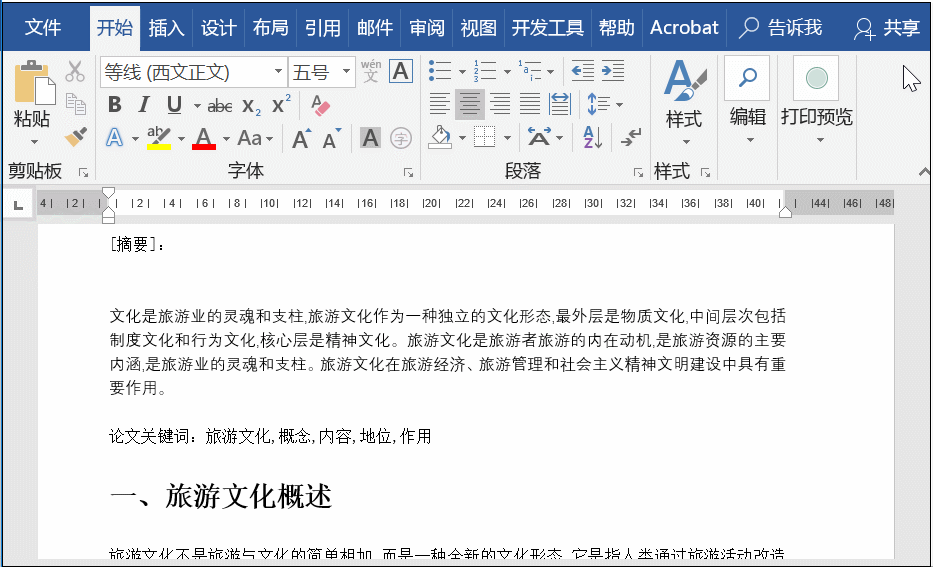
Task: Switch to 开发工具 tab
Action: (x=547, y=27)
